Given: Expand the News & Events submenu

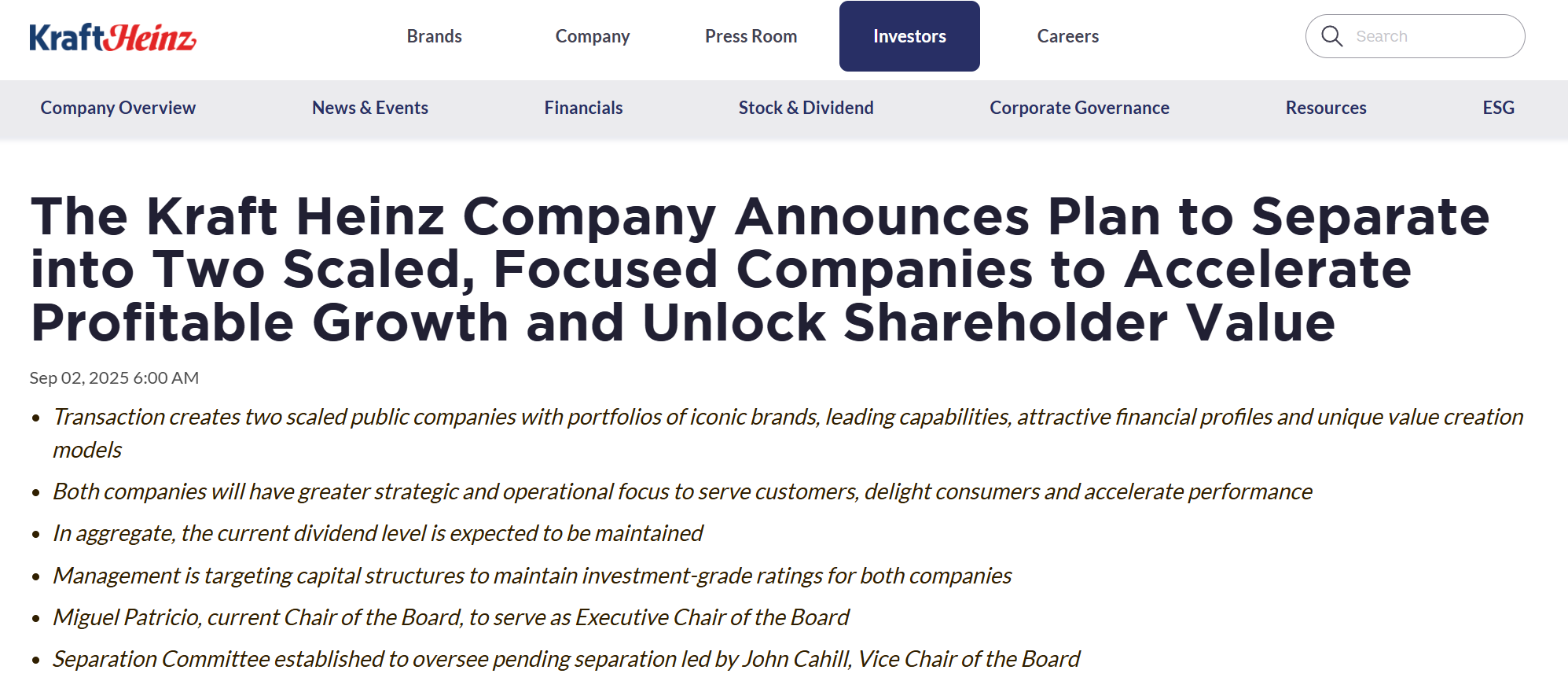Looking at the screenshot, I should tap(369, 108).
